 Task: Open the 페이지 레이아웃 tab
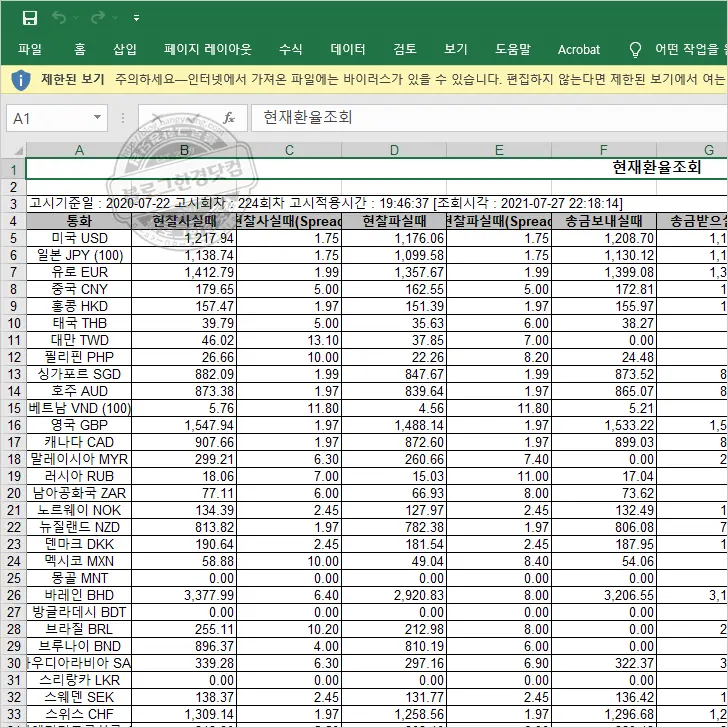click(208, 49)
